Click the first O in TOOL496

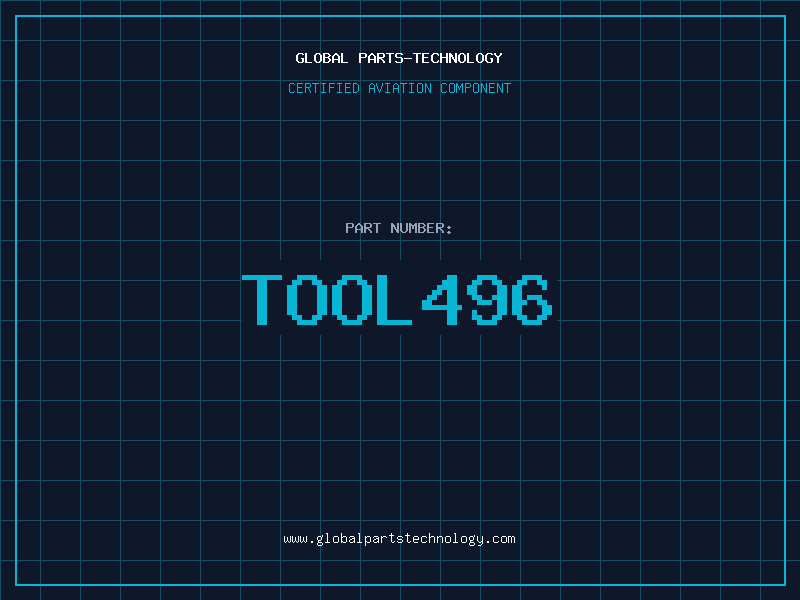(308, 300)
